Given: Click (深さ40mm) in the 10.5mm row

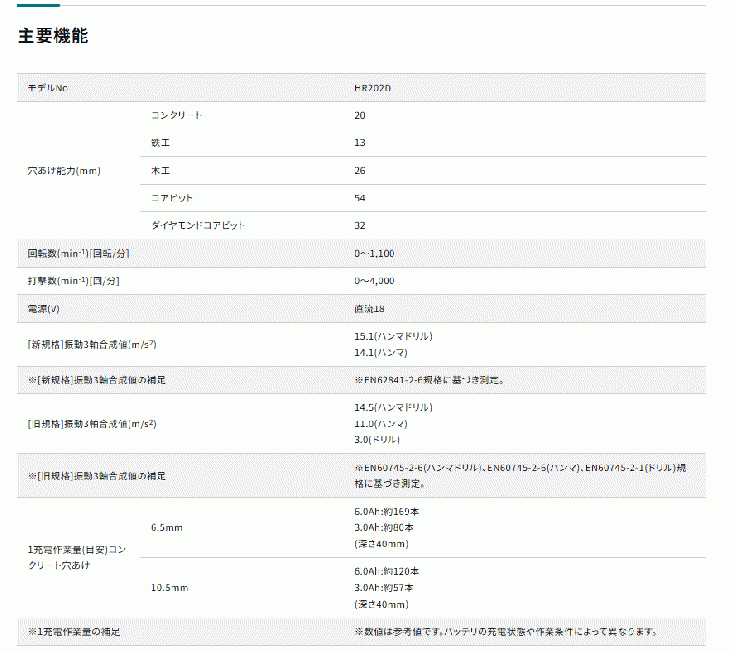Looking at the screenshot, I should 381,604.
